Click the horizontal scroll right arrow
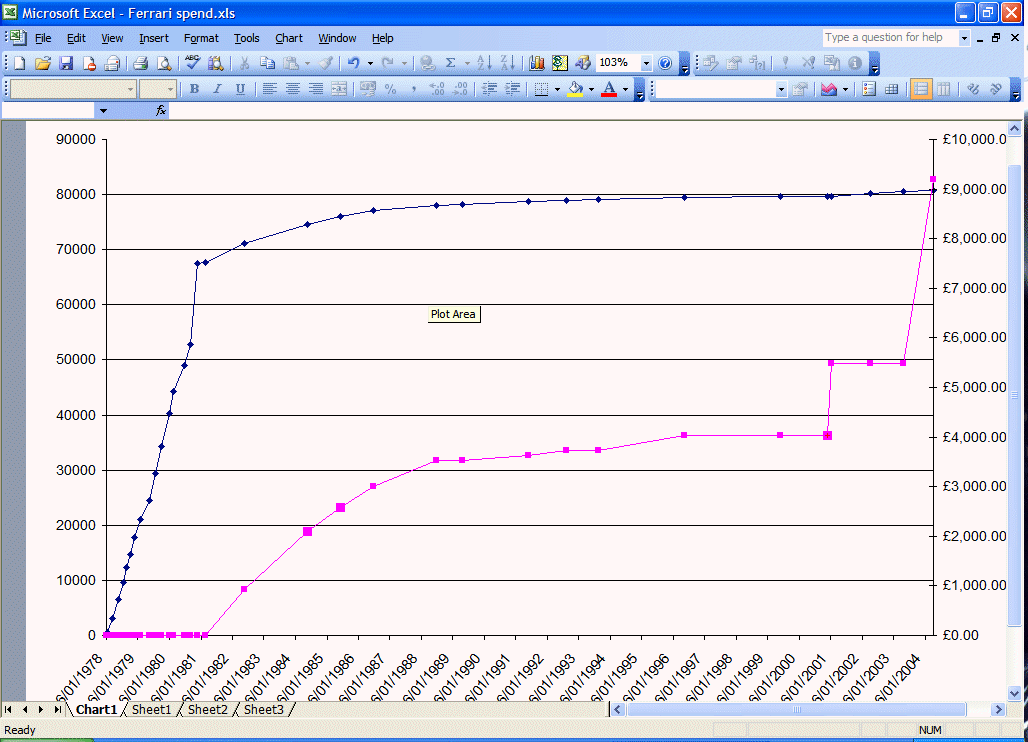The height and width of the screenshot is (742, 1028). pyautogui.click(x=998, y=709)
